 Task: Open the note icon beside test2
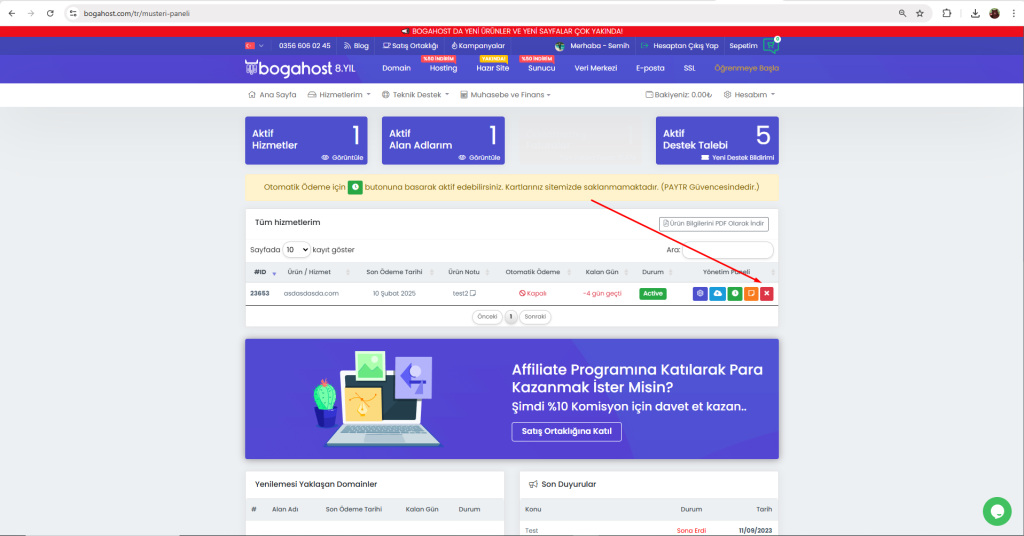click(473, 293)
